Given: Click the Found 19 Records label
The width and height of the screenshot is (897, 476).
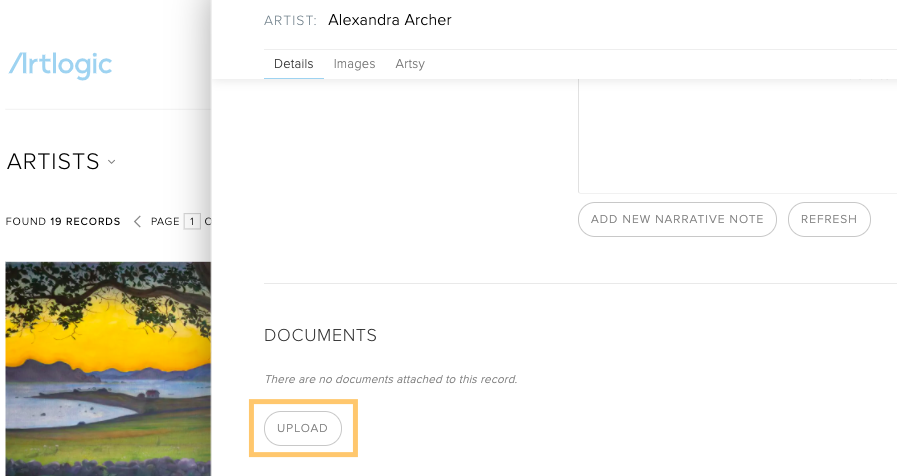Looking at the screenshot, I should 63,221.
